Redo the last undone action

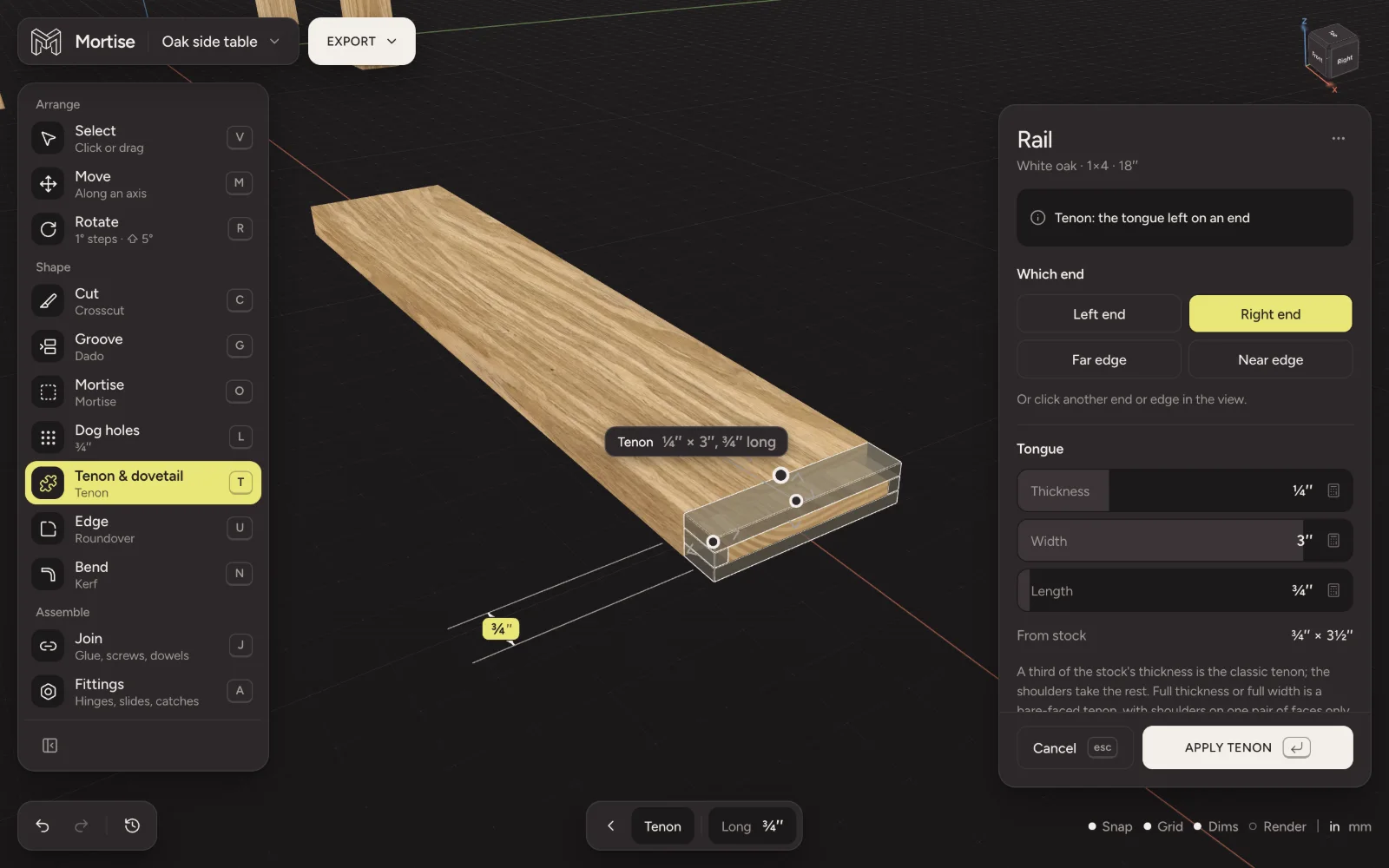pos(82,825)
